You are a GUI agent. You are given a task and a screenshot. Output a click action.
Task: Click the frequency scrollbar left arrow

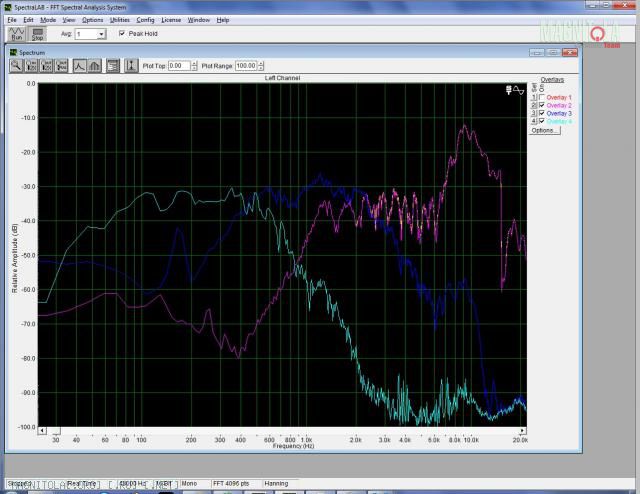tap(42, 431)
